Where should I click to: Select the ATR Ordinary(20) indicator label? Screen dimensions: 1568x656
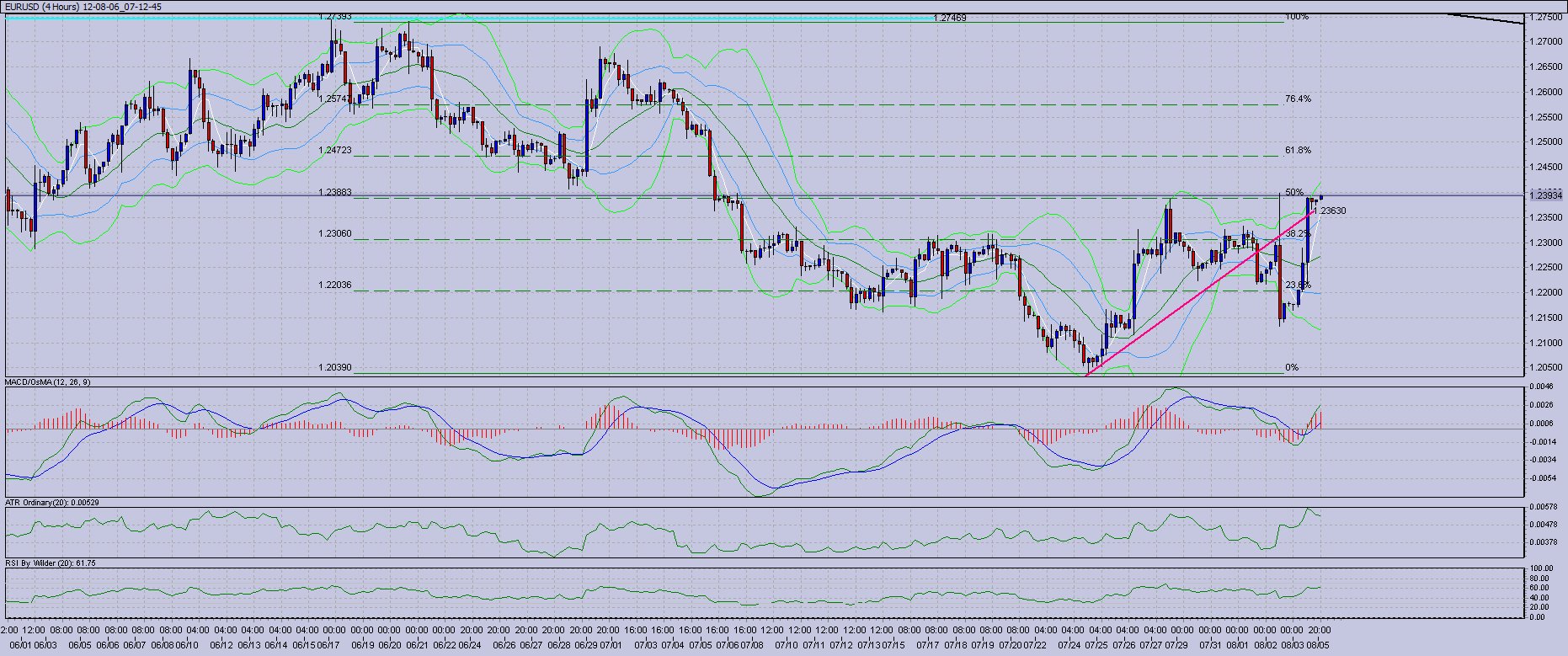52,503
